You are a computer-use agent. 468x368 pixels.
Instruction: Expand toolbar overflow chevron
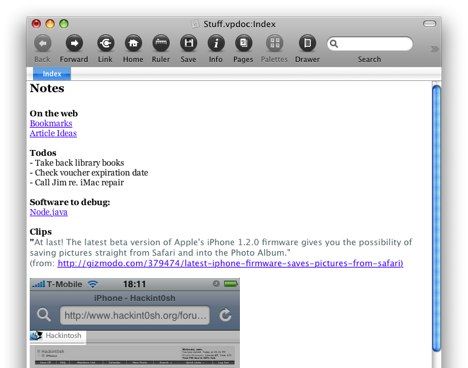(x=434, y=49)
